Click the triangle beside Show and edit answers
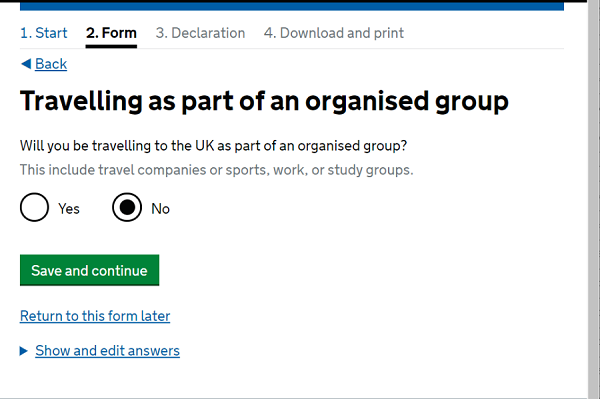The image size is (600, 399). pyautogui.click(x=24, y=351)
